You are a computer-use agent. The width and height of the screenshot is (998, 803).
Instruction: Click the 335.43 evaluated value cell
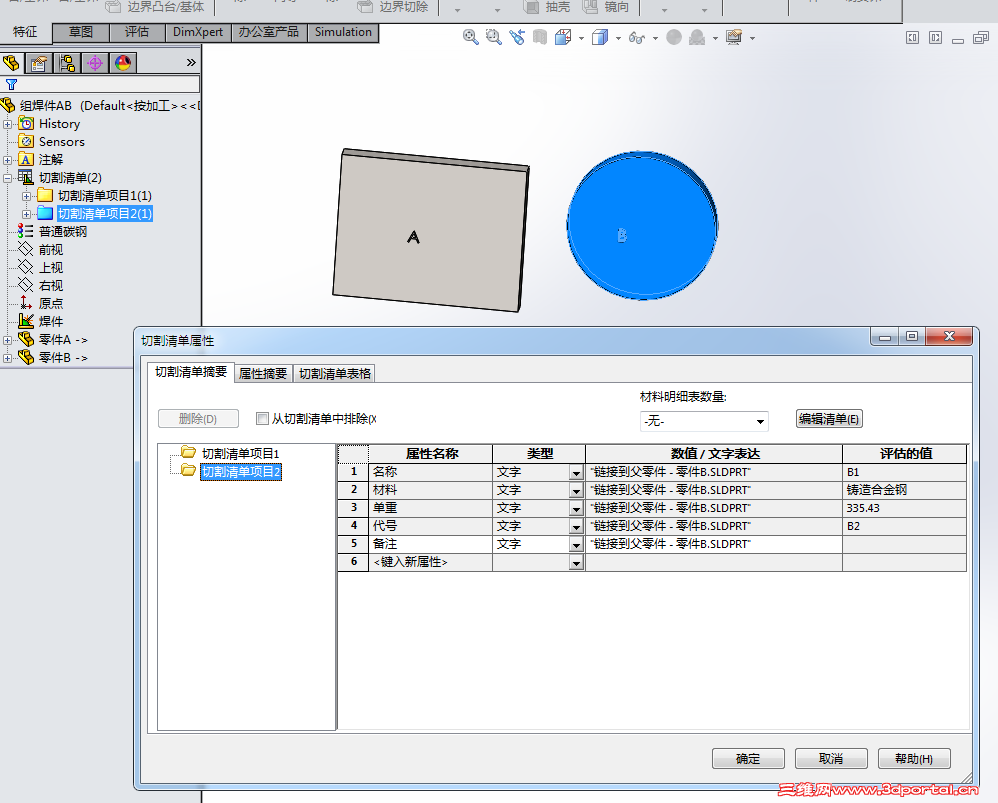904,508
